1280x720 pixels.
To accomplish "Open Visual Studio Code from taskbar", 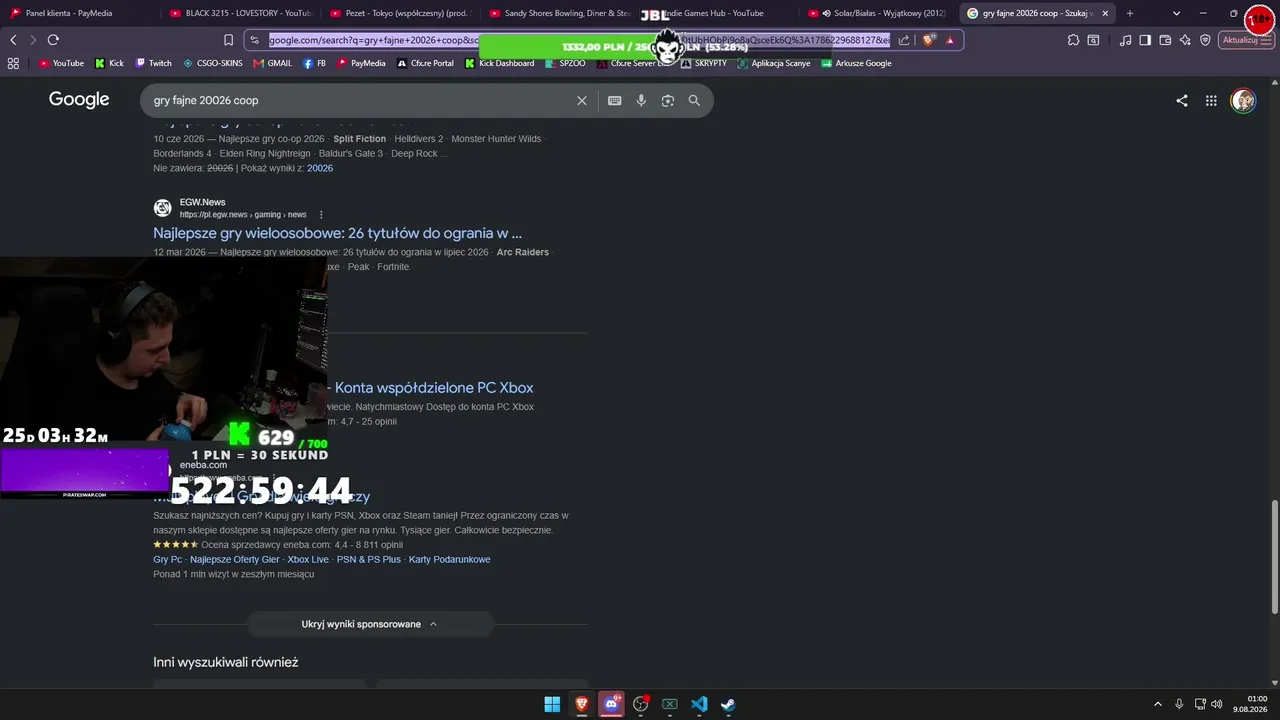I will tap(699, 704).
